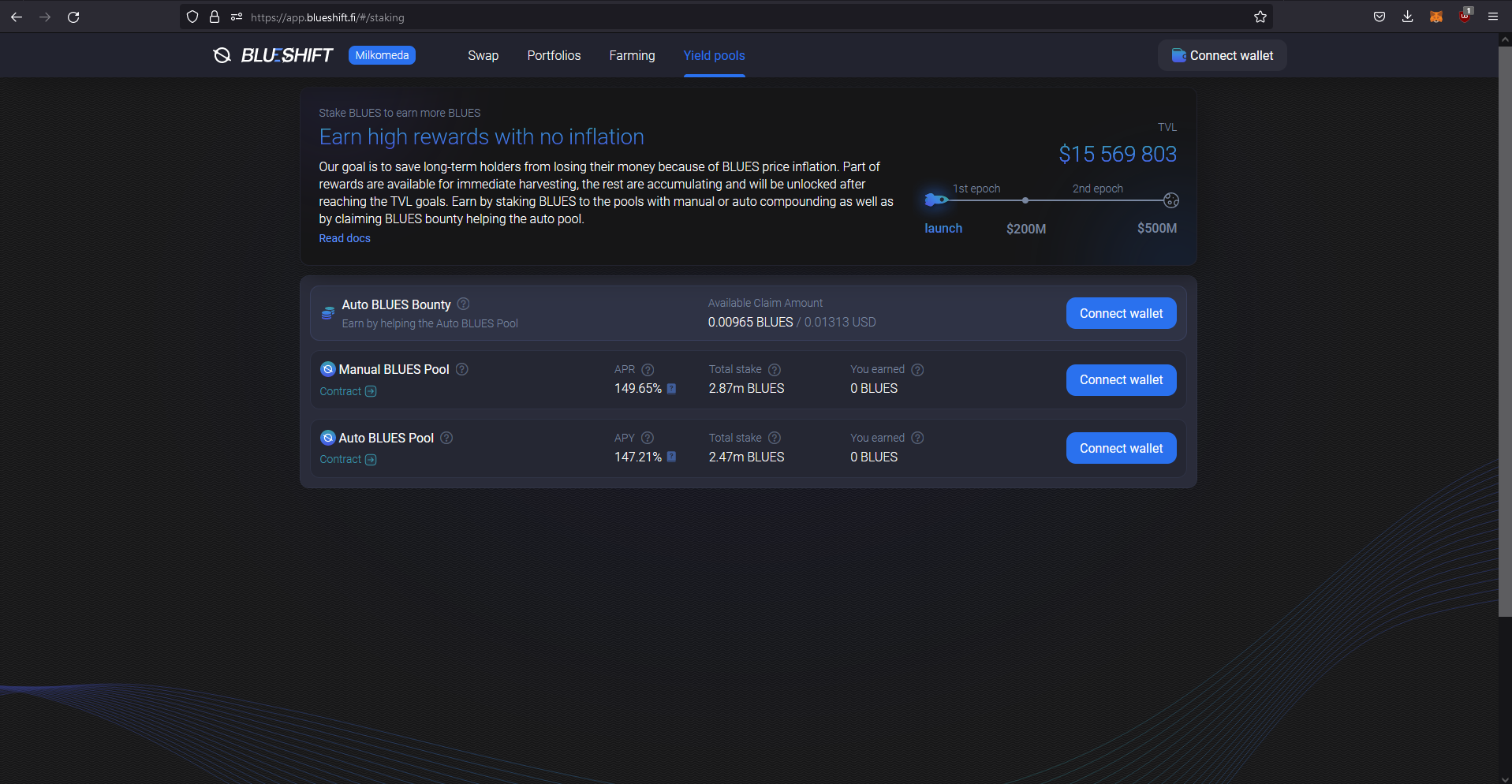
Task: Open the calculator icon next to 147.21%
Action: [671, 456]
